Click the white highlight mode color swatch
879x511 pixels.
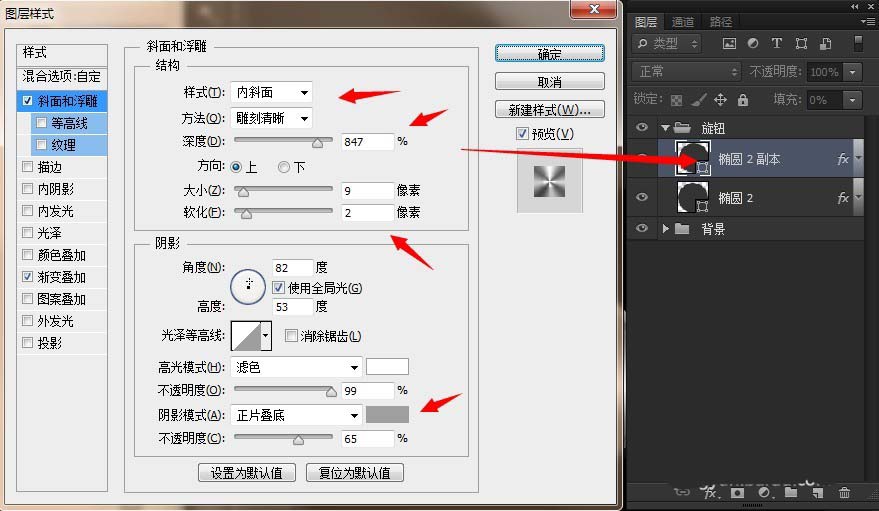pos(387,367)
